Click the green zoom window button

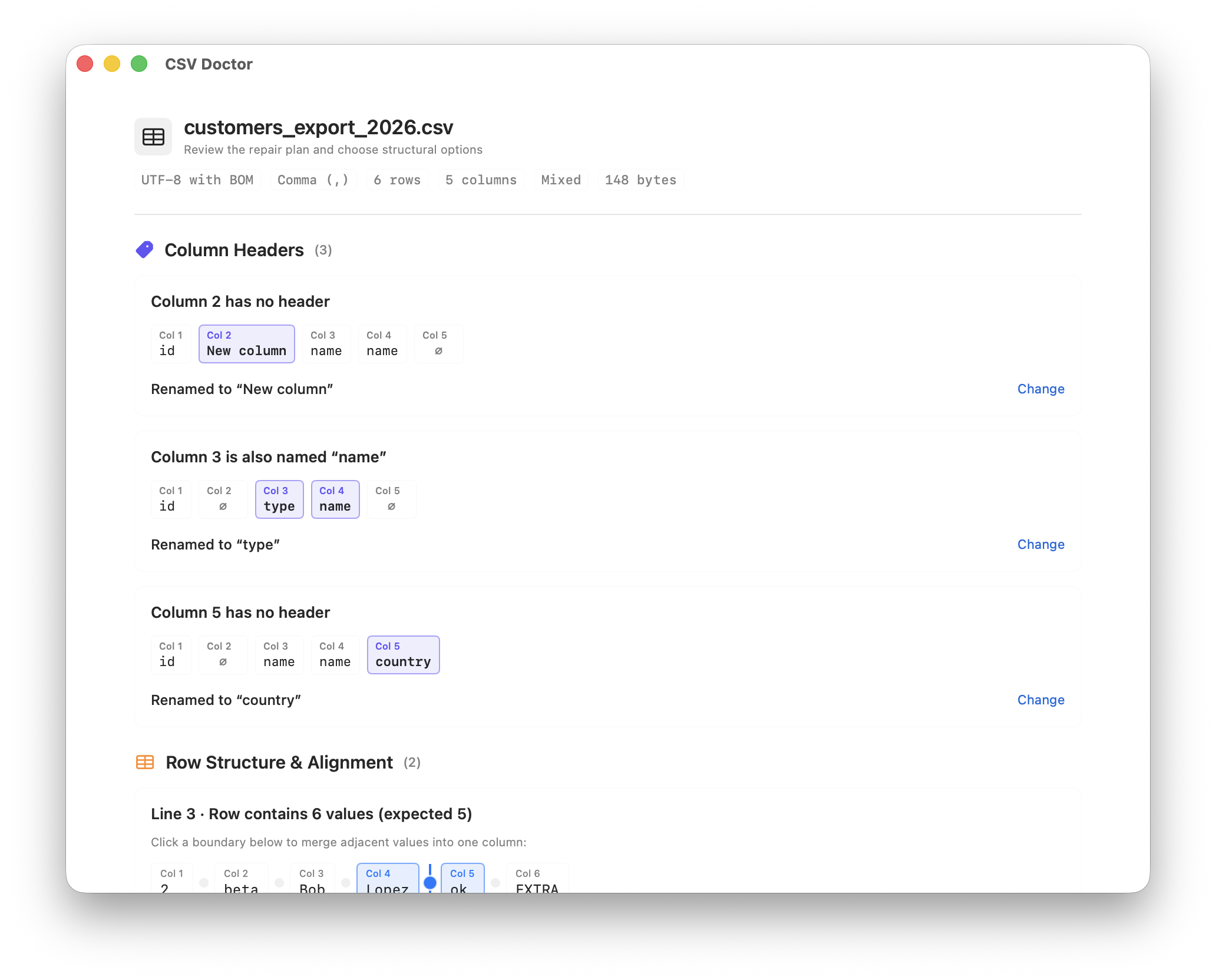click(x=139, y=64)
